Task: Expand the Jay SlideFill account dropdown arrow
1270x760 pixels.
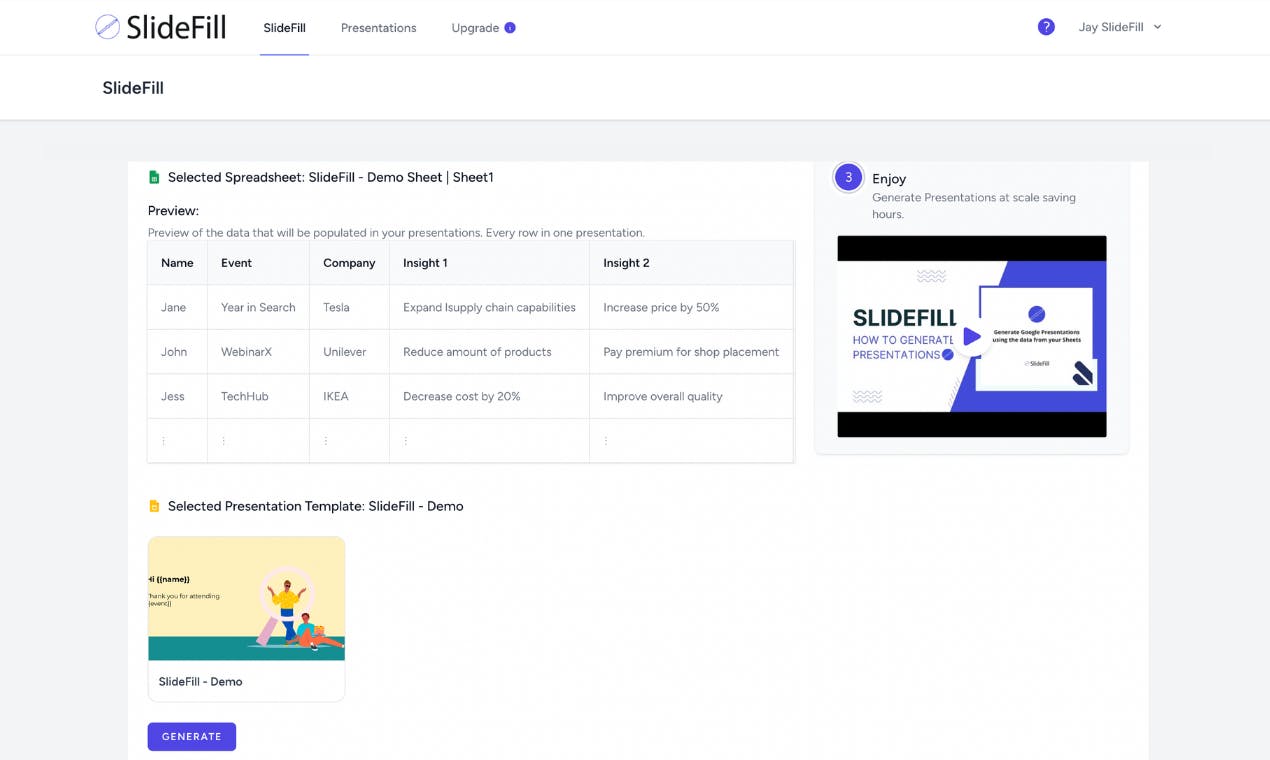Action: (x=1157, y=27)
